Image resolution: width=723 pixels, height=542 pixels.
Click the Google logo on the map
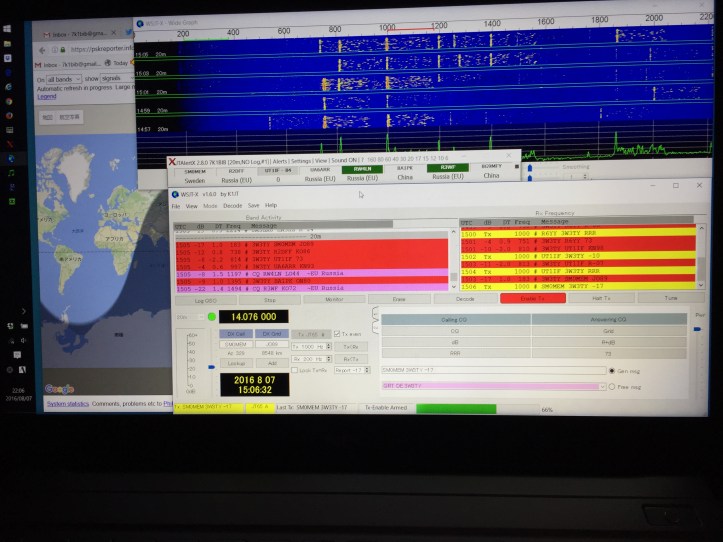[58, 389]
